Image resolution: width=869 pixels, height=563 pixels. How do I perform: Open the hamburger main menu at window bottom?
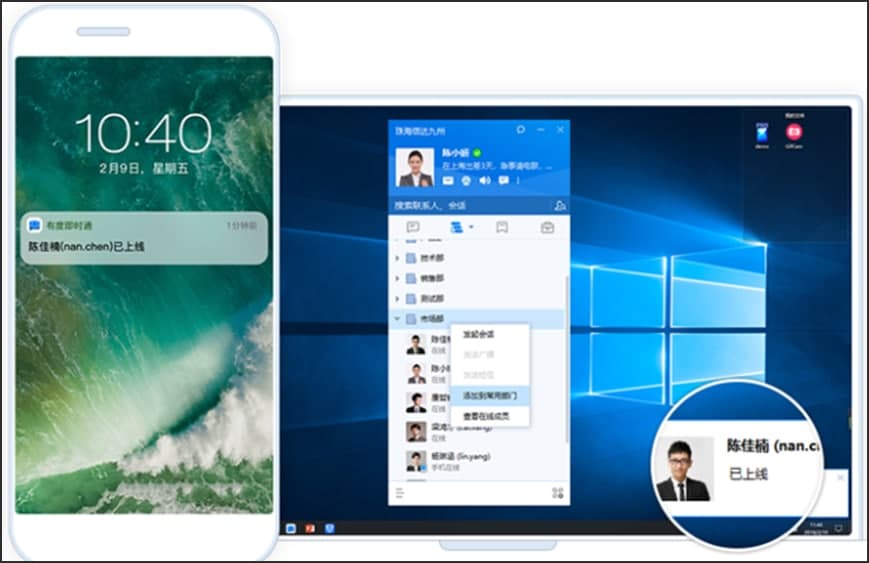tap(400, 493)
